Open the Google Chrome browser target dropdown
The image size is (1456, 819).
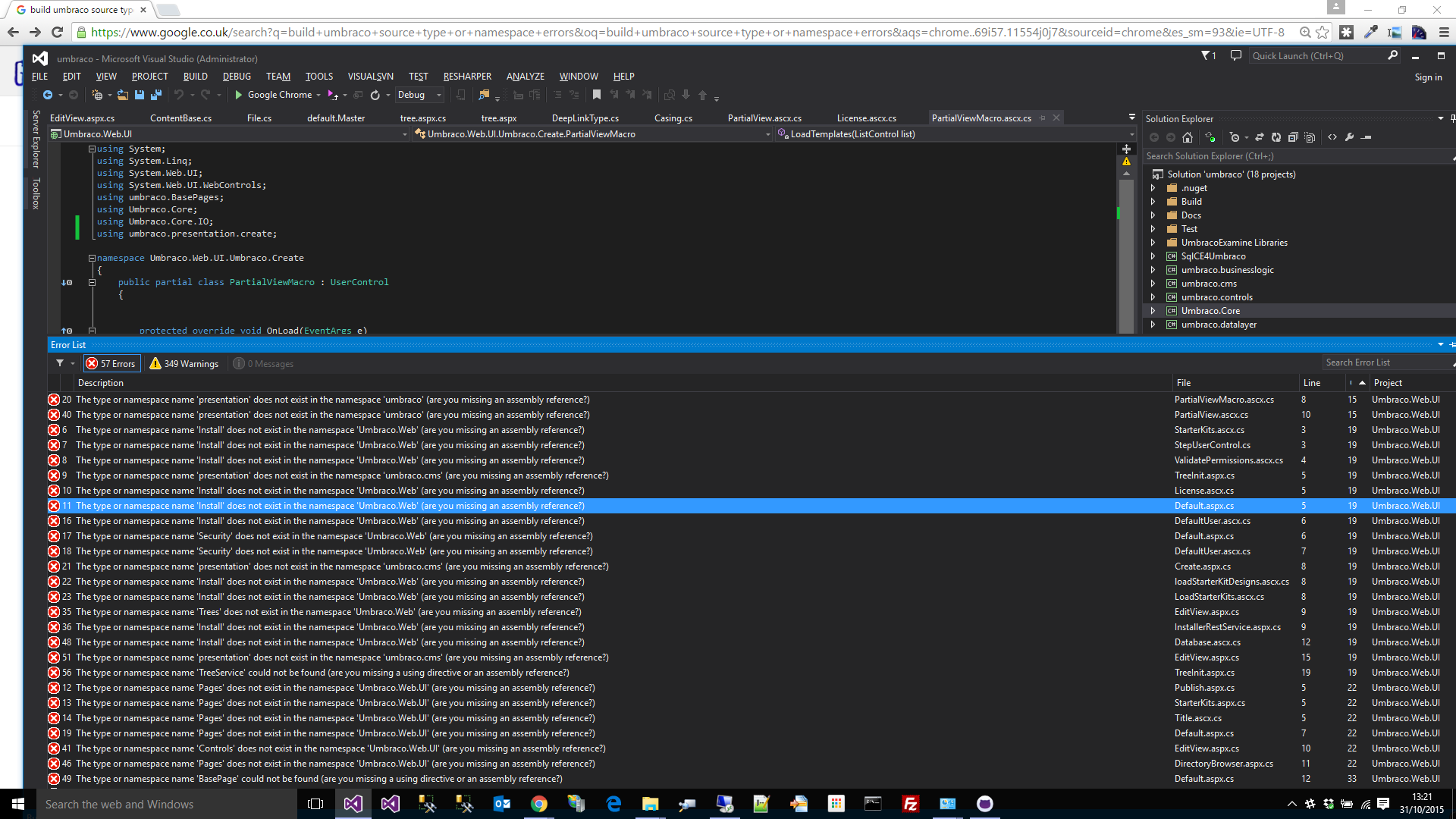[318, 96]
